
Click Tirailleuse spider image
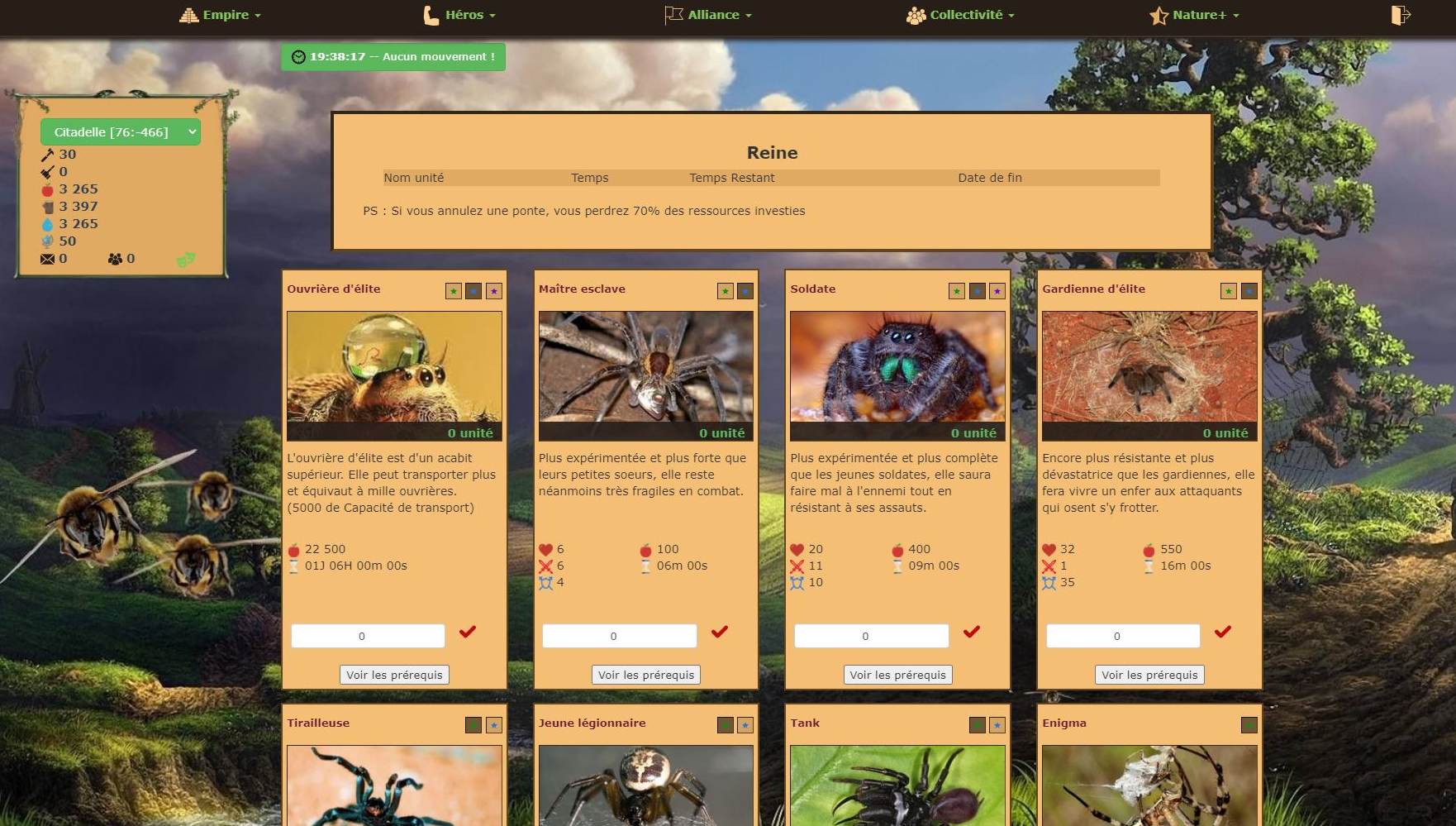[394, 785]
